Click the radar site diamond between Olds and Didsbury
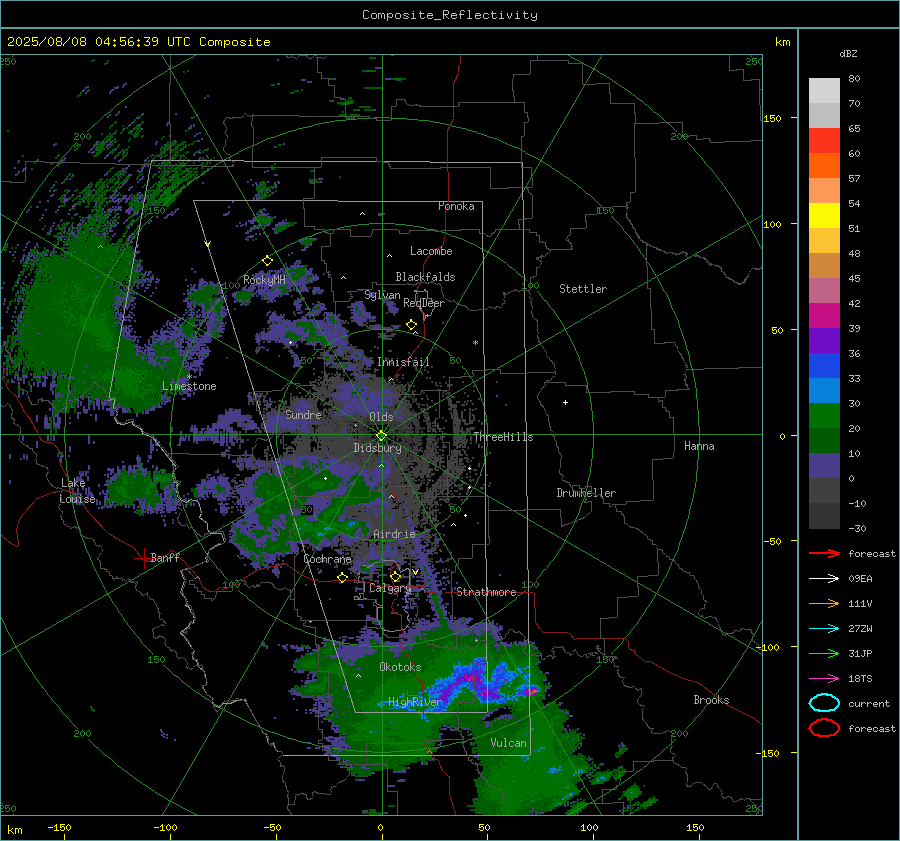900x841 pixels. [x=381, y=435]
